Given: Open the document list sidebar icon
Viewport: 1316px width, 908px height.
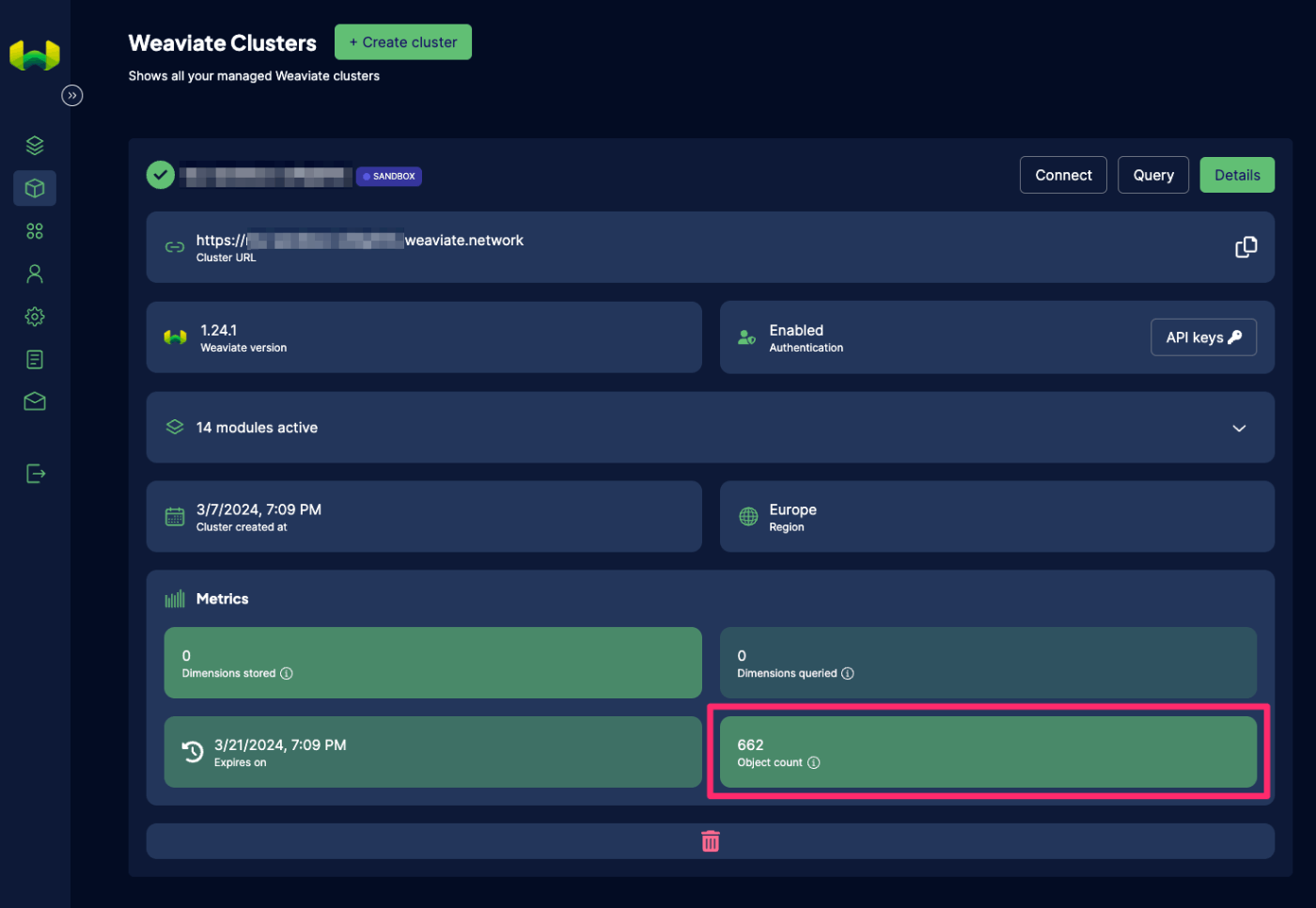Looking at the screenshot, I should (x=35, y=359).
